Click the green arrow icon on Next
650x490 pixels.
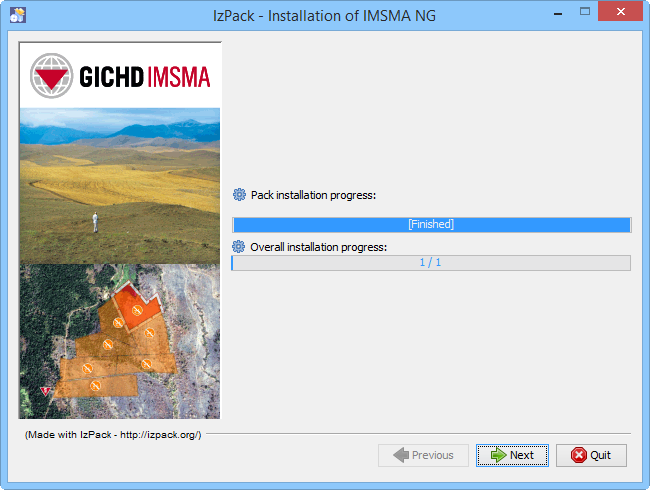(496, 455)
